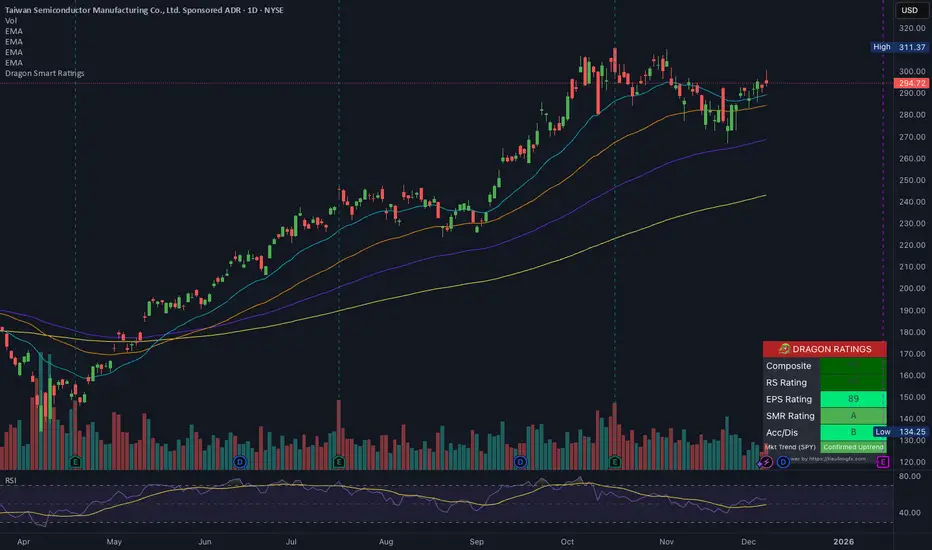The width and height of the screenshot is (932, 550).
Task: Click the 2026 time axis label
Action: [x=843, y=542]
